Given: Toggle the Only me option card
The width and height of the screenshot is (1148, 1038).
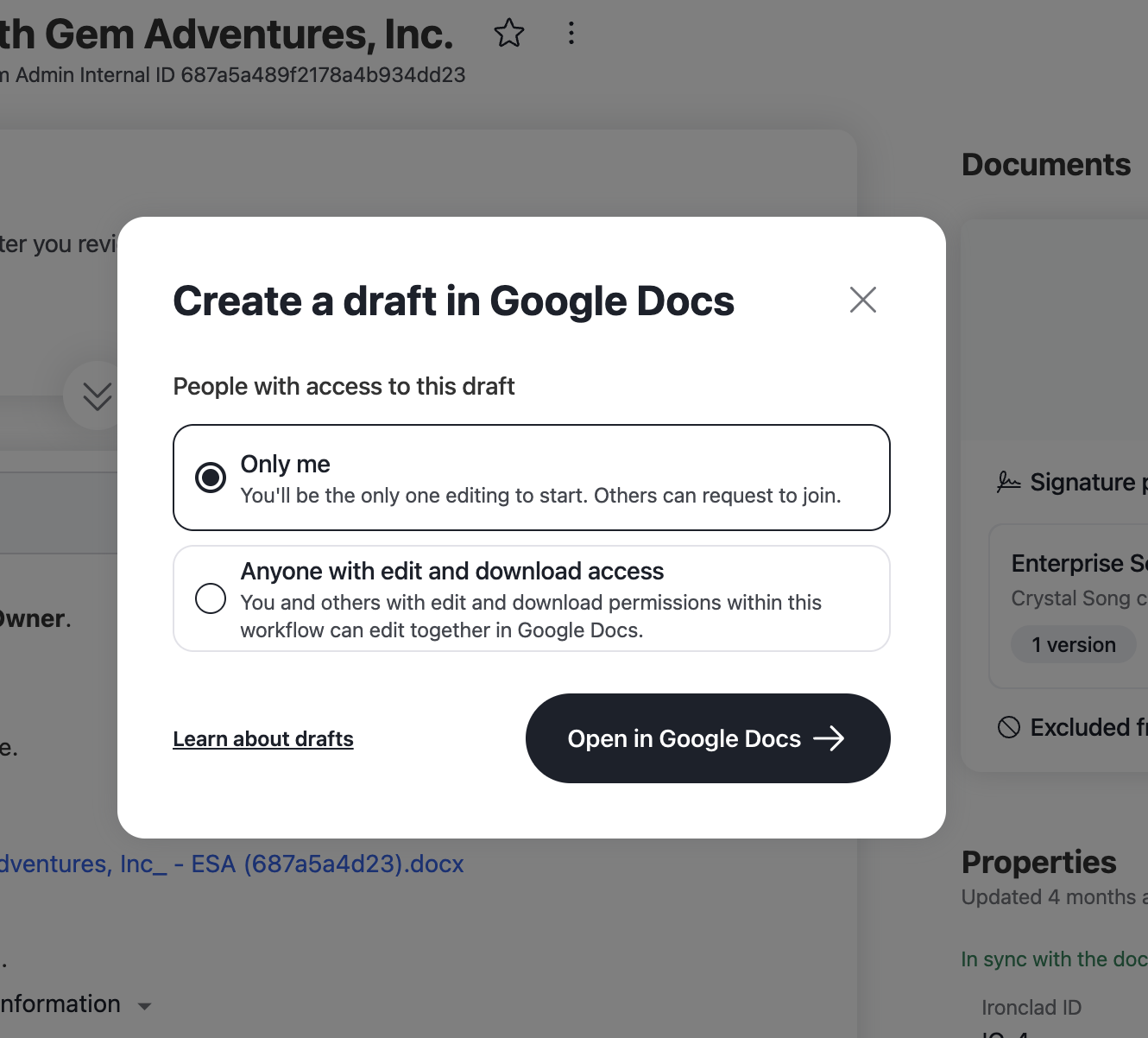Looking at the screenshot, I should click(x=531, y=477).
